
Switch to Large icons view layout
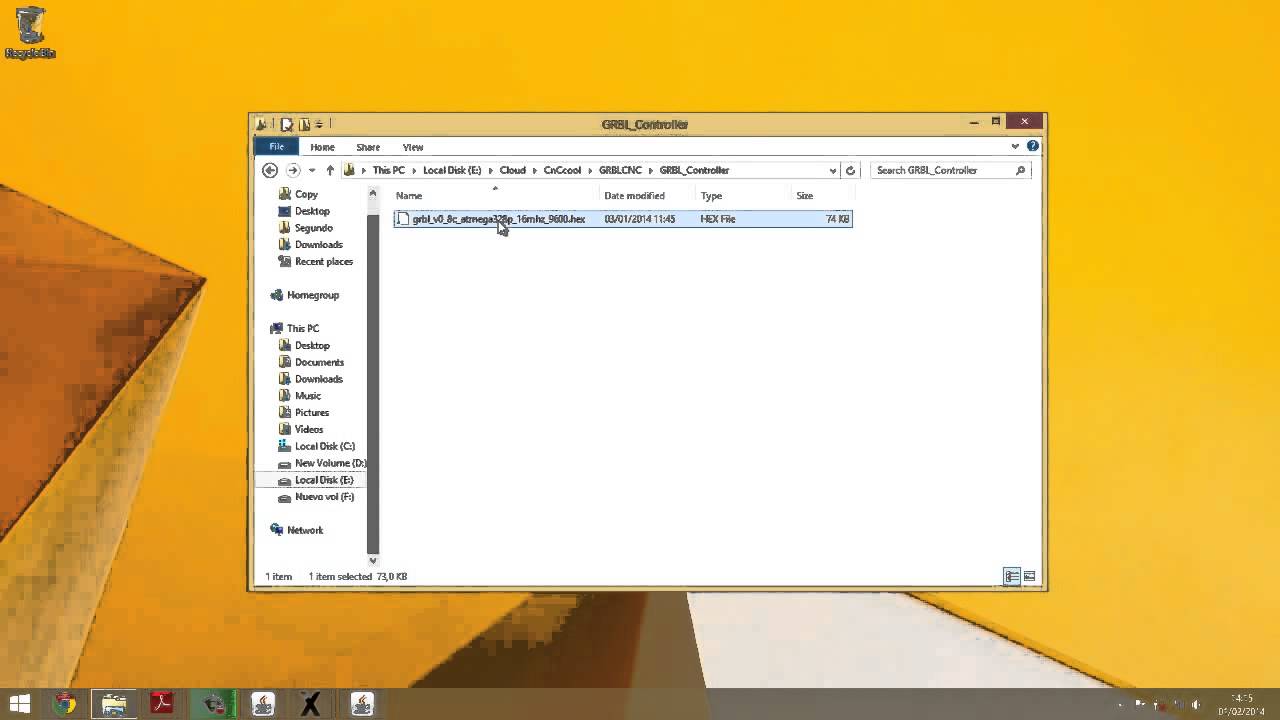click(1029, 576)
